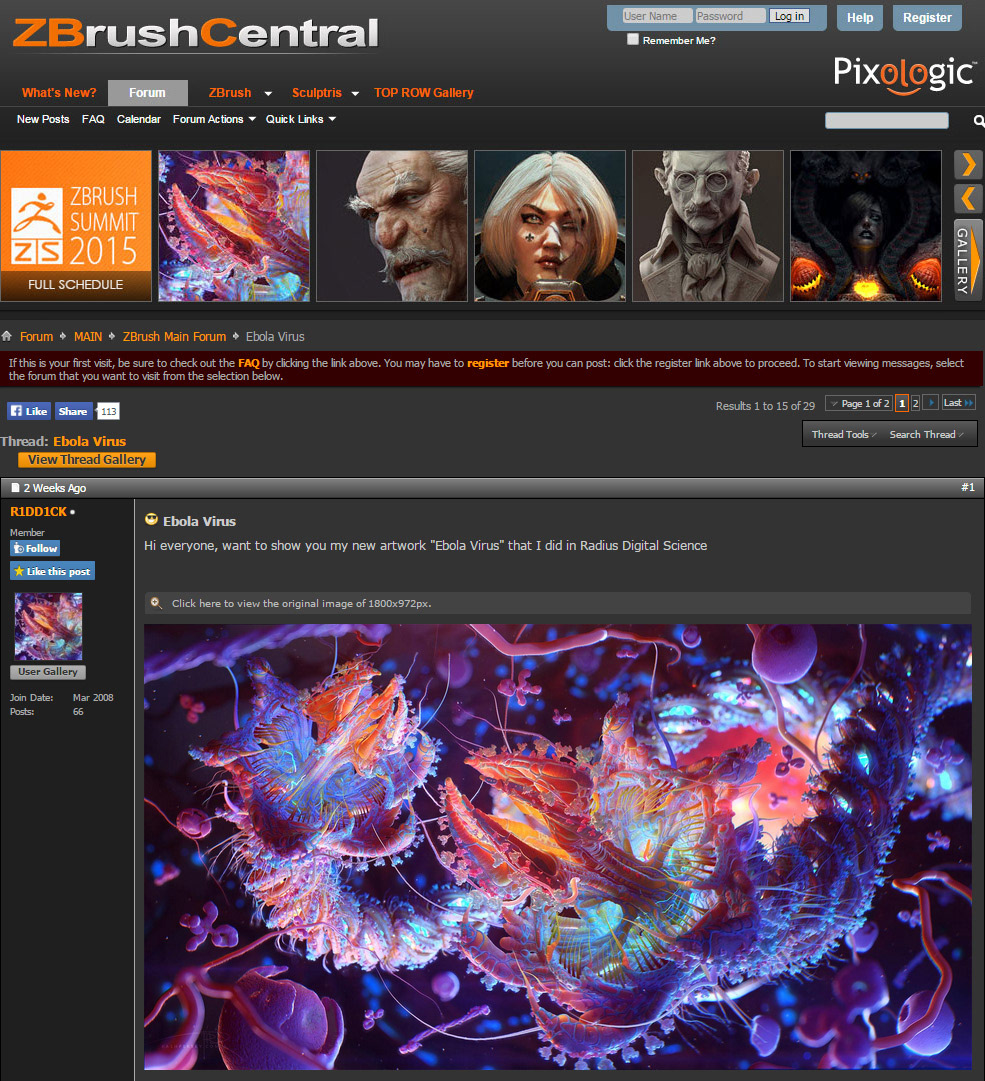The image size is (985, 1081).
Task: Click the ZBrushCentral logo
Action: tap(196, 33)
